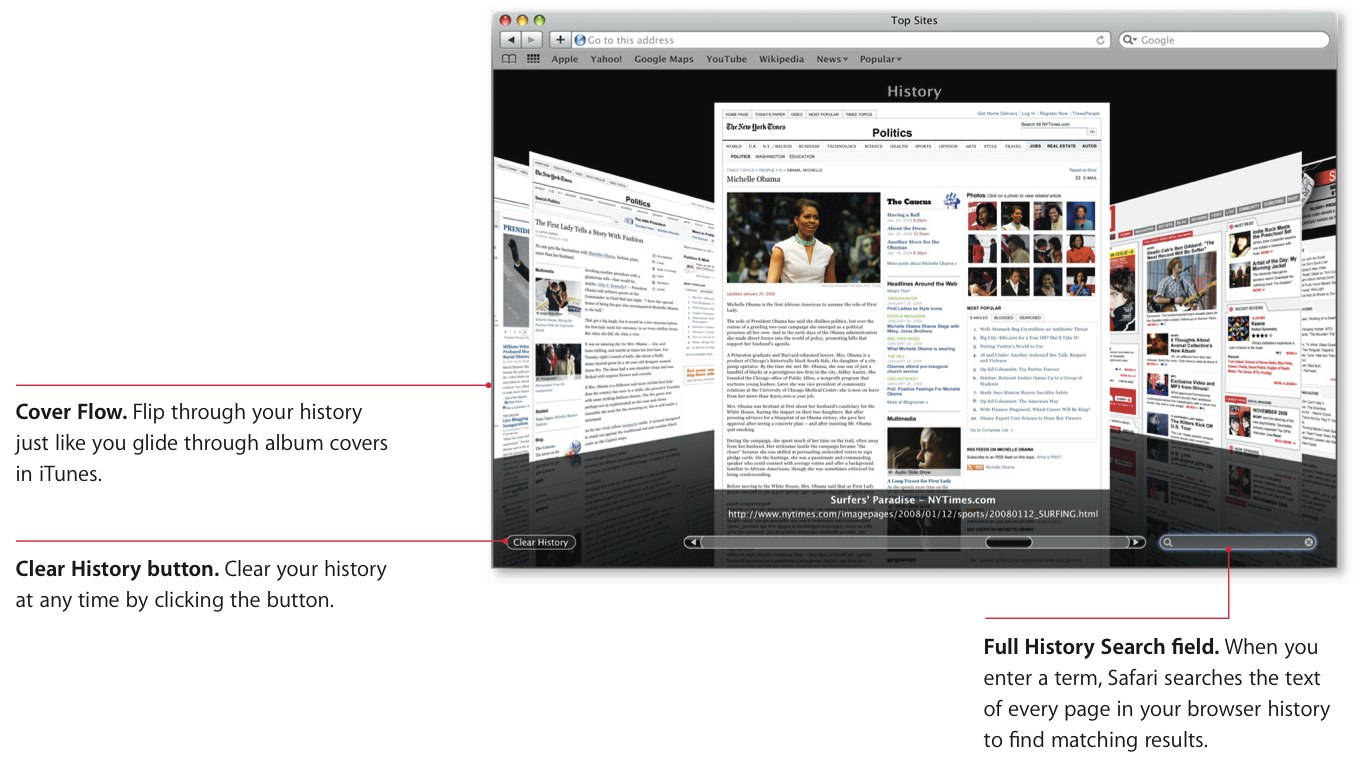
Task: Click the Cover Flow left scroll arrow
Action: pos(691,542)
